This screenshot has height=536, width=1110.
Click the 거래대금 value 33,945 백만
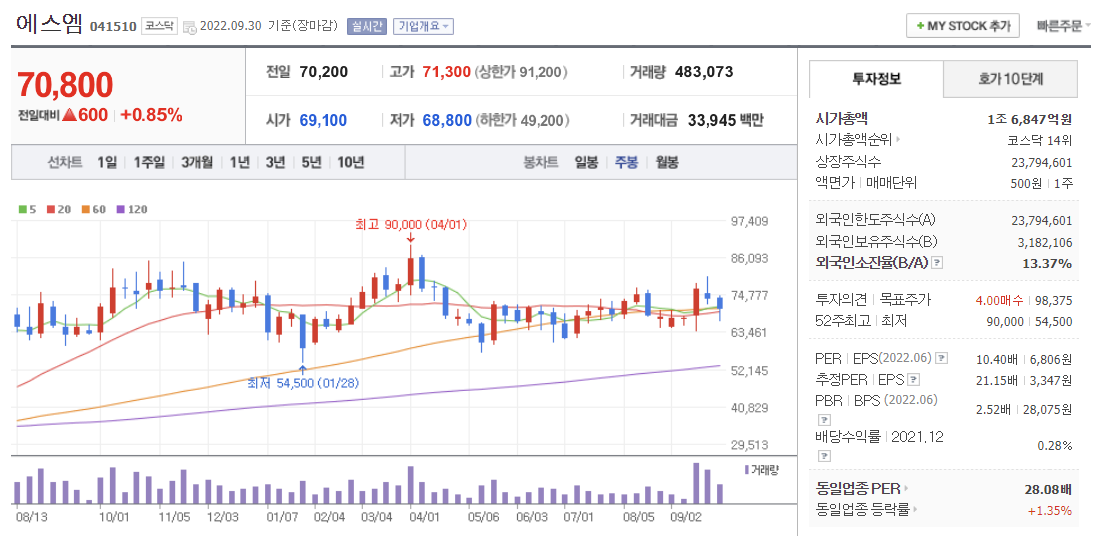click(726, 120)
